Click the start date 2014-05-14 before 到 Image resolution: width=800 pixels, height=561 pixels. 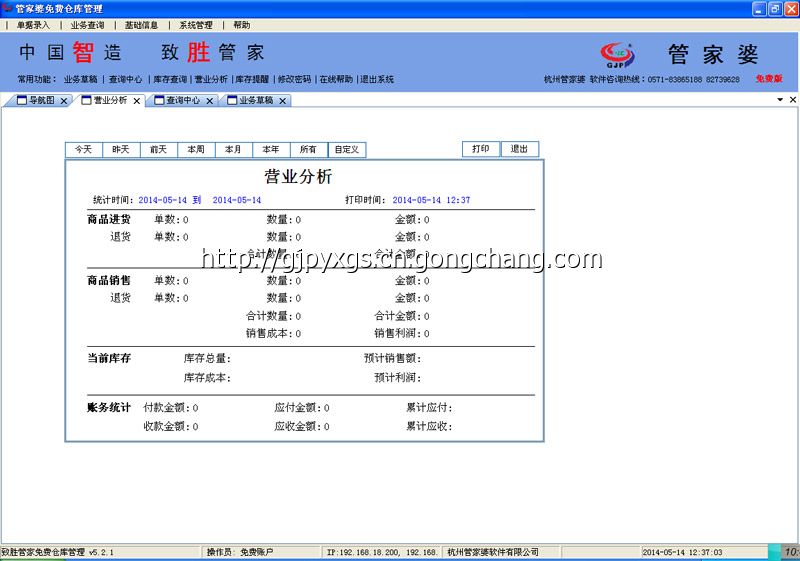pos(163,200)
